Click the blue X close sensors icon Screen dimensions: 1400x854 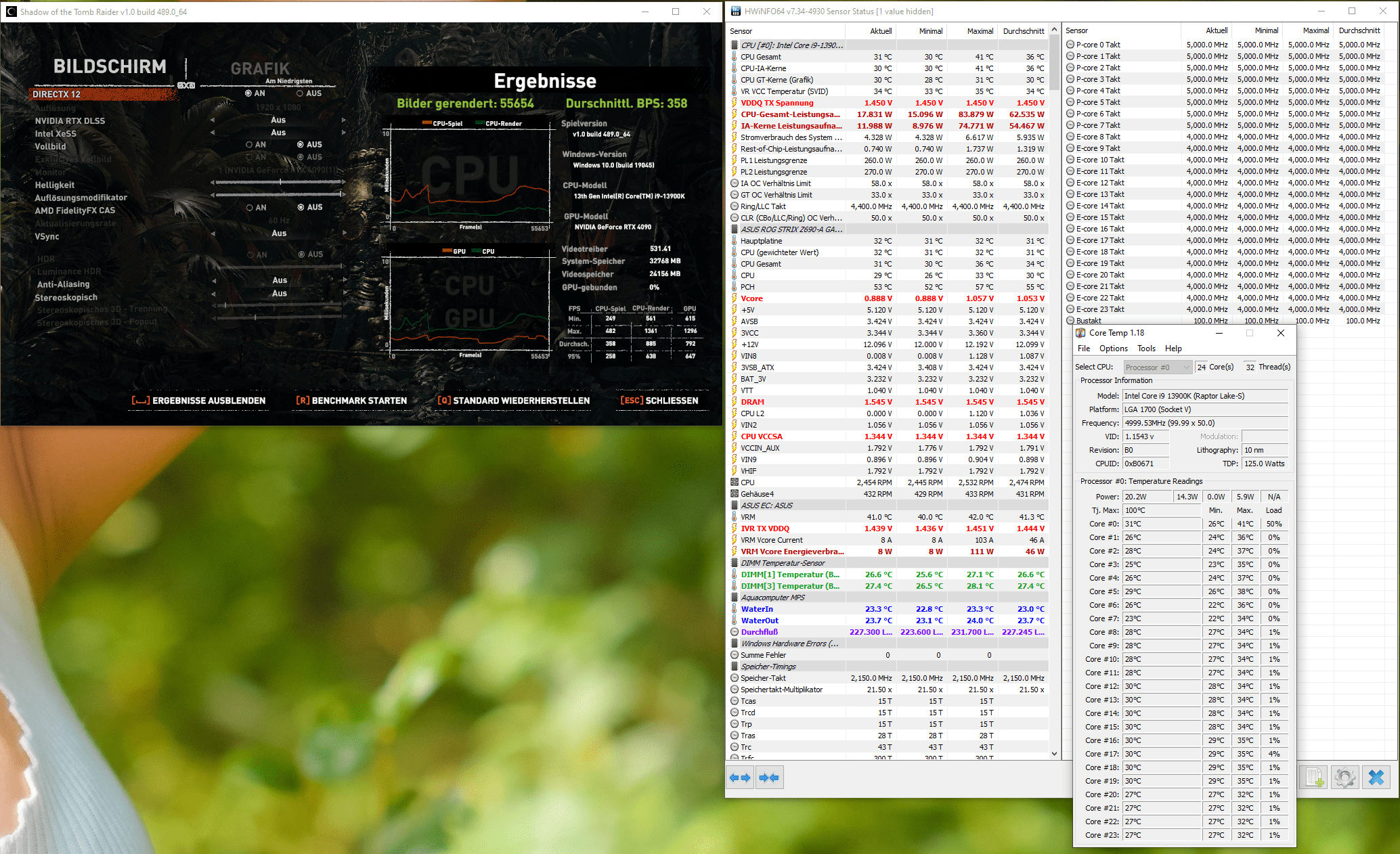tap(1376, 778)
